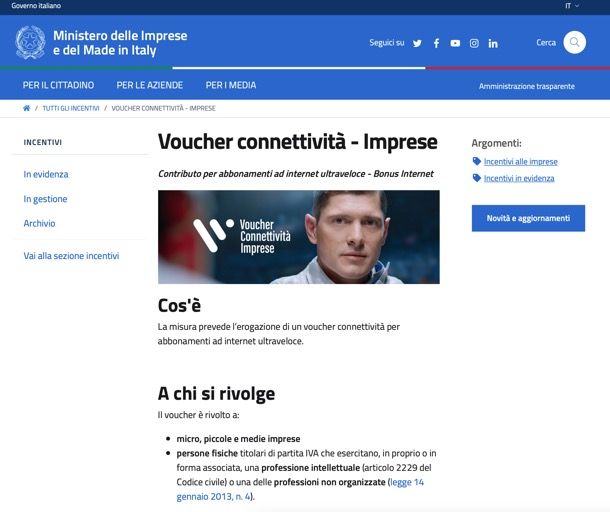610x512 pixels.
Task: Go to TUTTI GLI INCENTIVI breadcrumb
Action: tap(71, 108)
